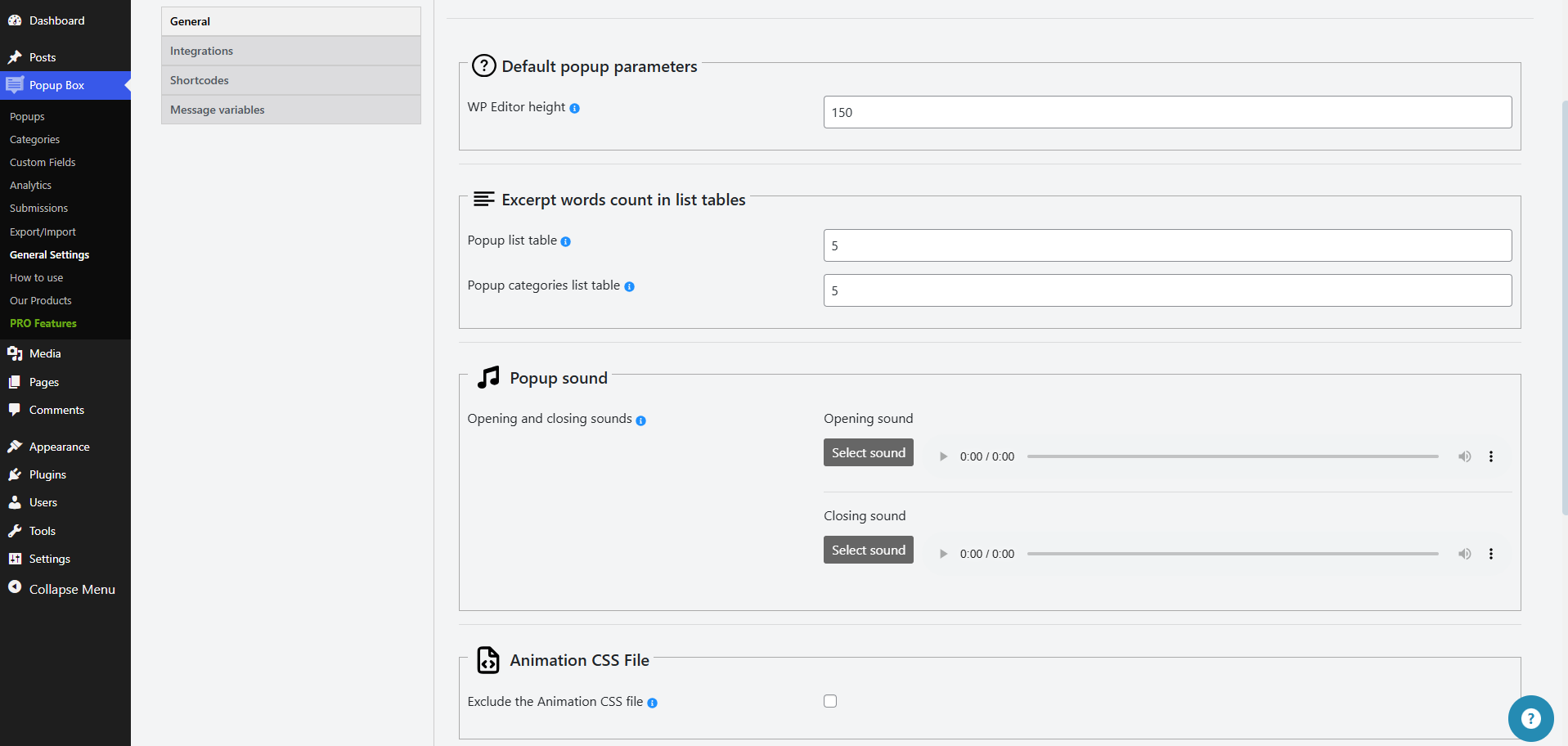1568x746 pixels.
Task: Click info icon next to Popup list table
Action: point(566,241)
